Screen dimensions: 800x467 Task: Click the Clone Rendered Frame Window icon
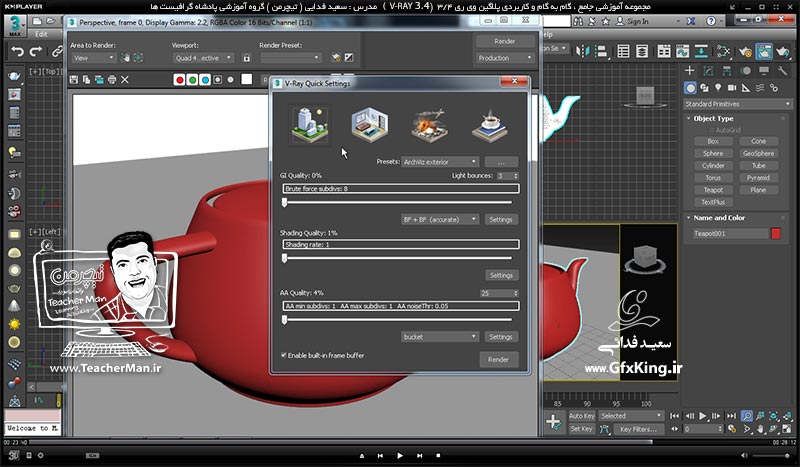(x=99, y=80)
